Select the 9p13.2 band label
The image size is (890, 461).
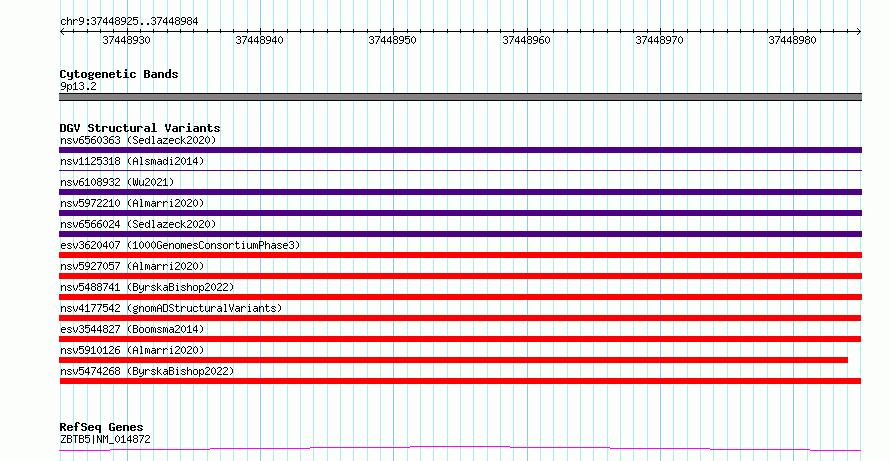[78, 86]
